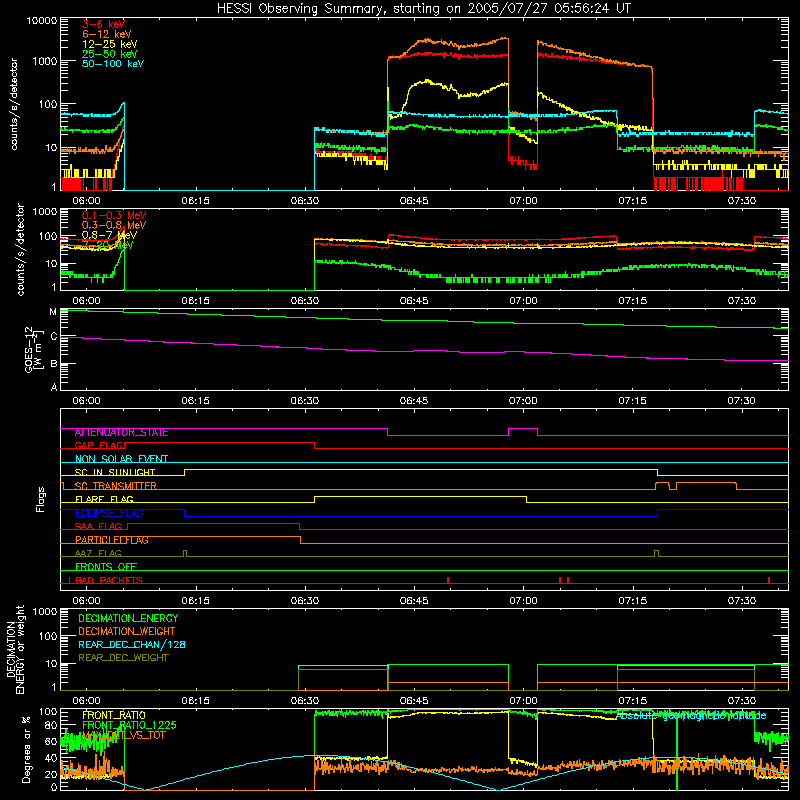Screen dimensions: 800x800
Task: Click the SC_TRANSMITTER flag label
Action: pos(116,486)
